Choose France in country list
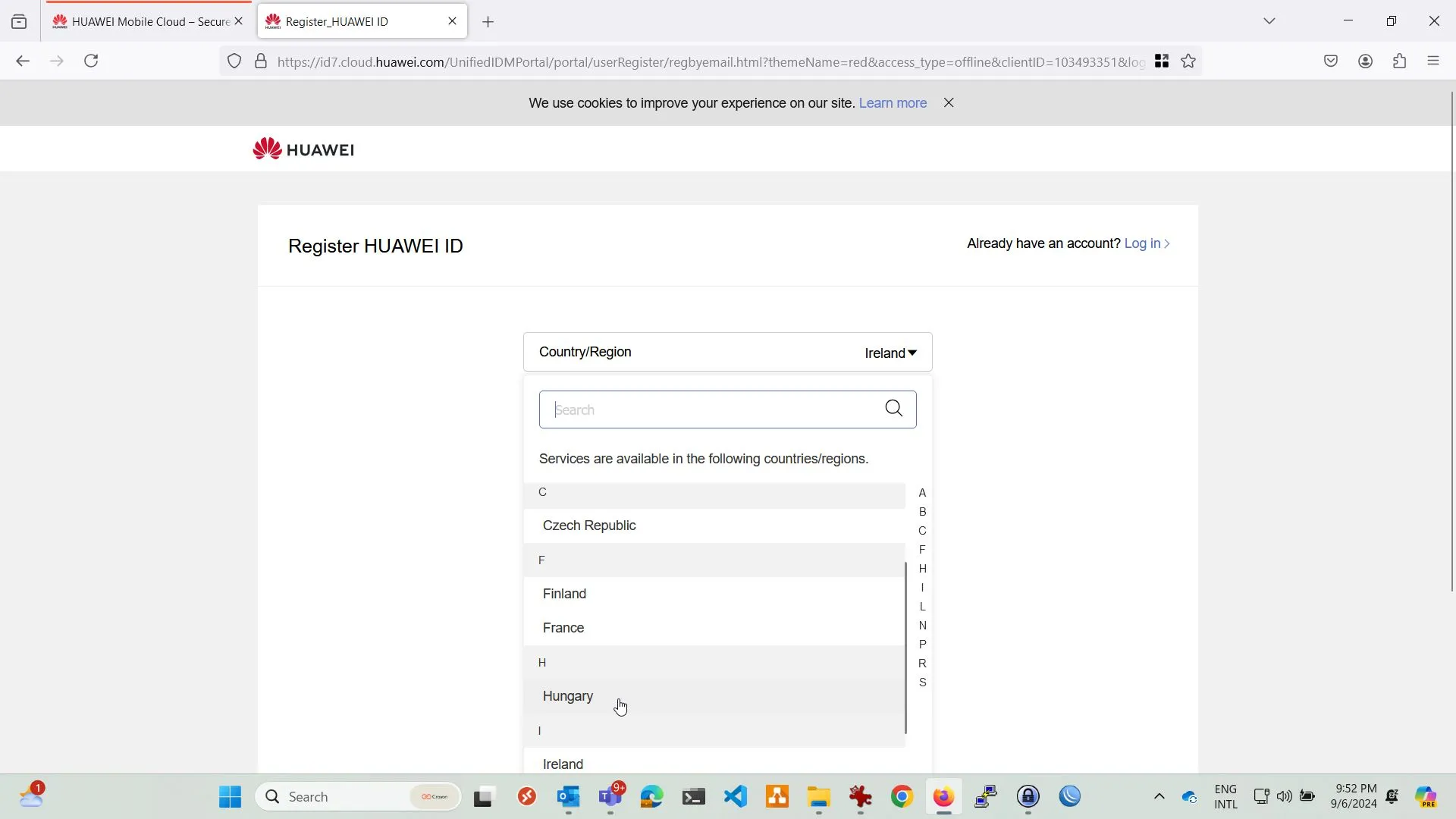 [714, 628]
